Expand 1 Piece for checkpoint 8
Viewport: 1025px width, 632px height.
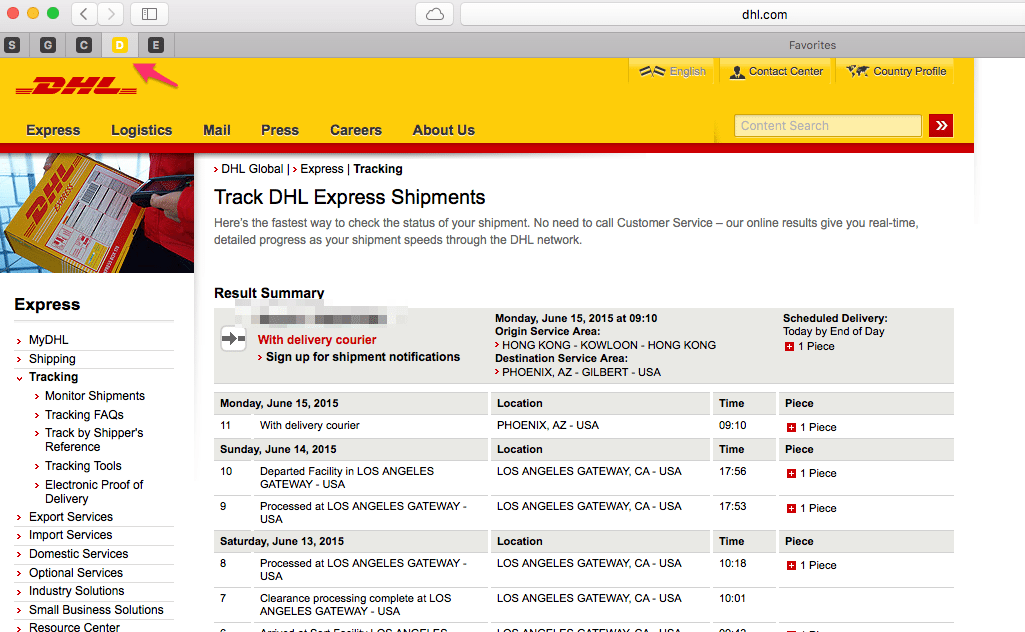792,565
